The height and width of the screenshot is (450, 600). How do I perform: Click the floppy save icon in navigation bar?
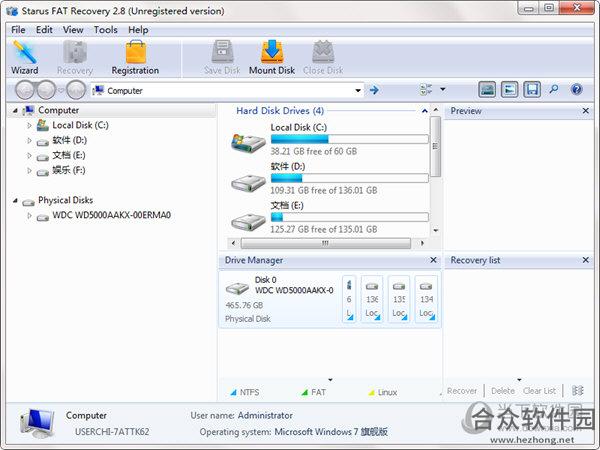click(532, 90)
